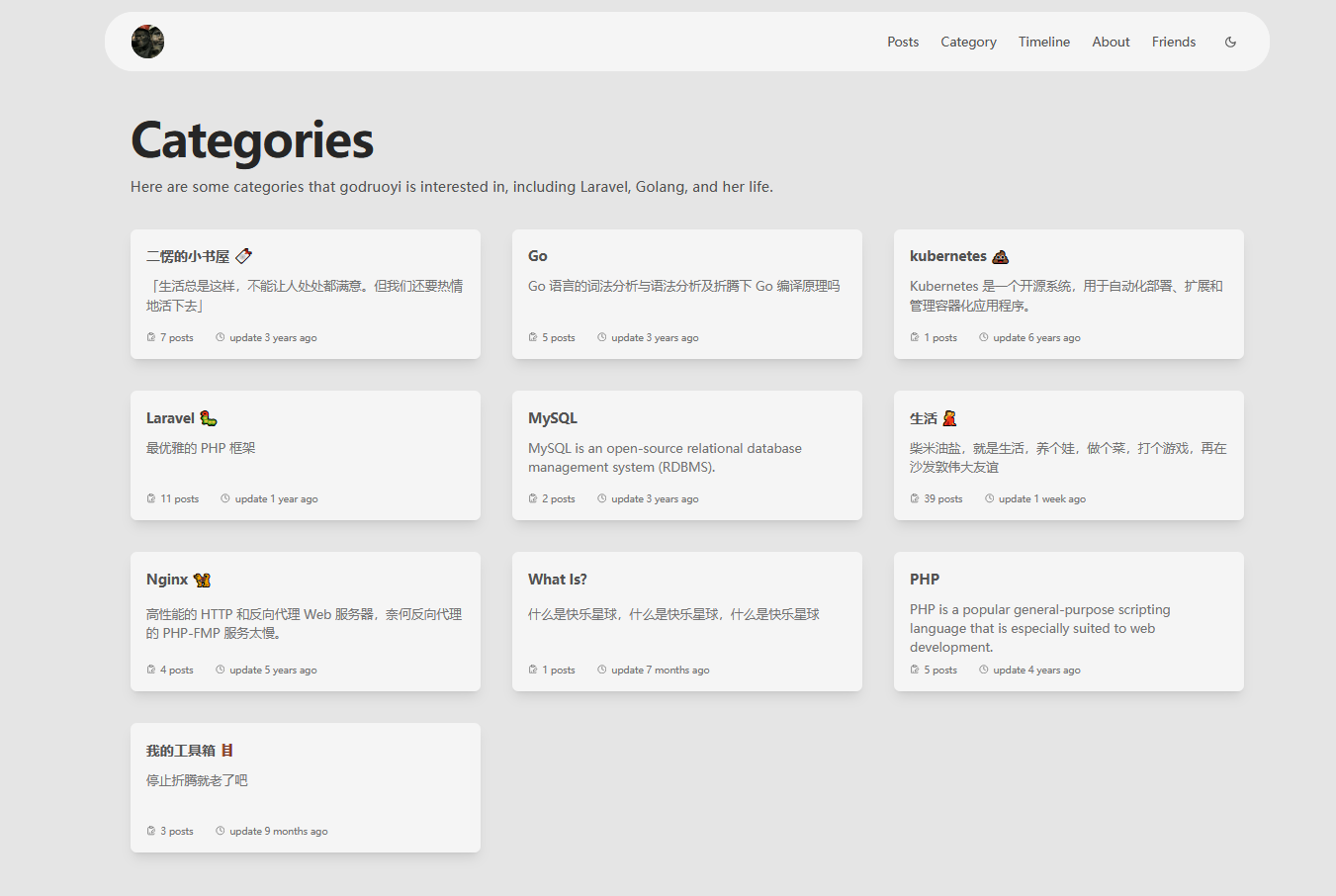
Task: Click the clock icon on MySQL card
Action: 601,497
